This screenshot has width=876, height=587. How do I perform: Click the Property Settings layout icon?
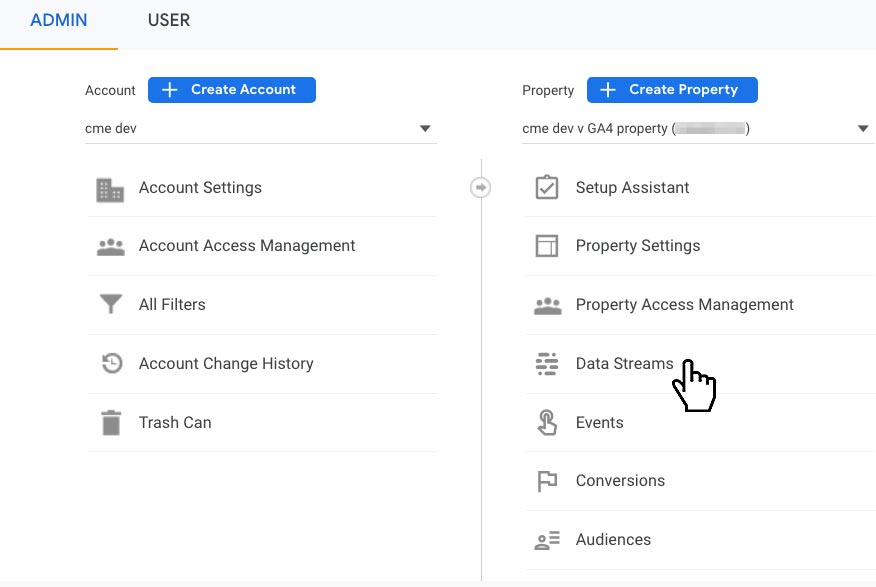pyautogui.click(x=547, y=246)
